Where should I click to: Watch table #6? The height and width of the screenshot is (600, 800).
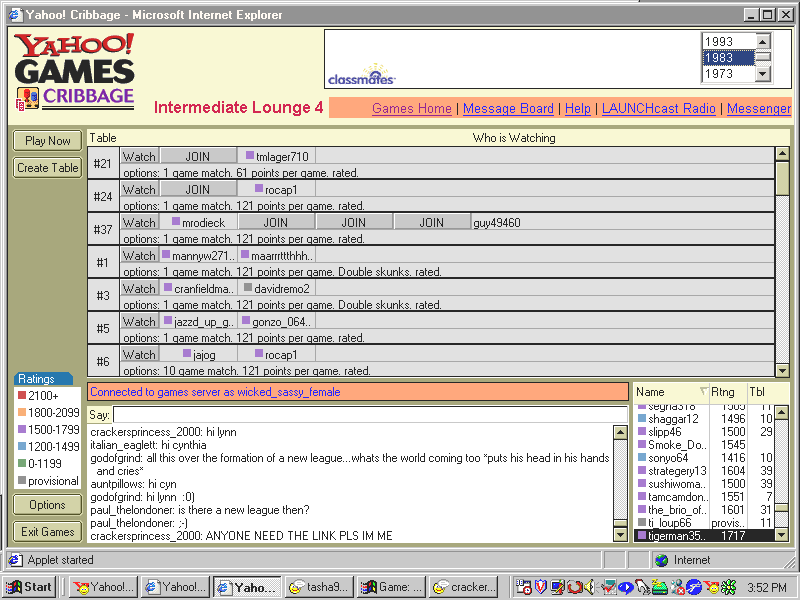pyautogui.click(x=139, y=355)
